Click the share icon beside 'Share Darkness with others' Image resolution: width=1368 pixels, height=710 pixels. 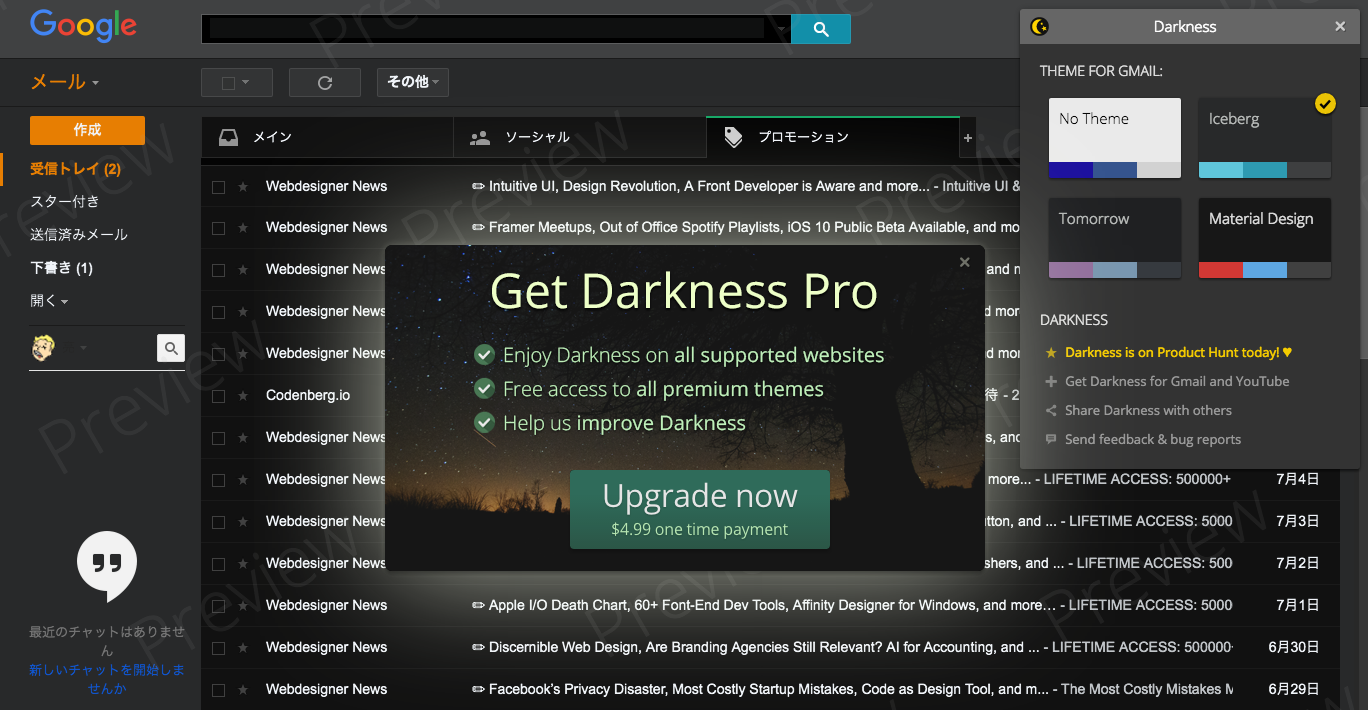(1049, 410)
